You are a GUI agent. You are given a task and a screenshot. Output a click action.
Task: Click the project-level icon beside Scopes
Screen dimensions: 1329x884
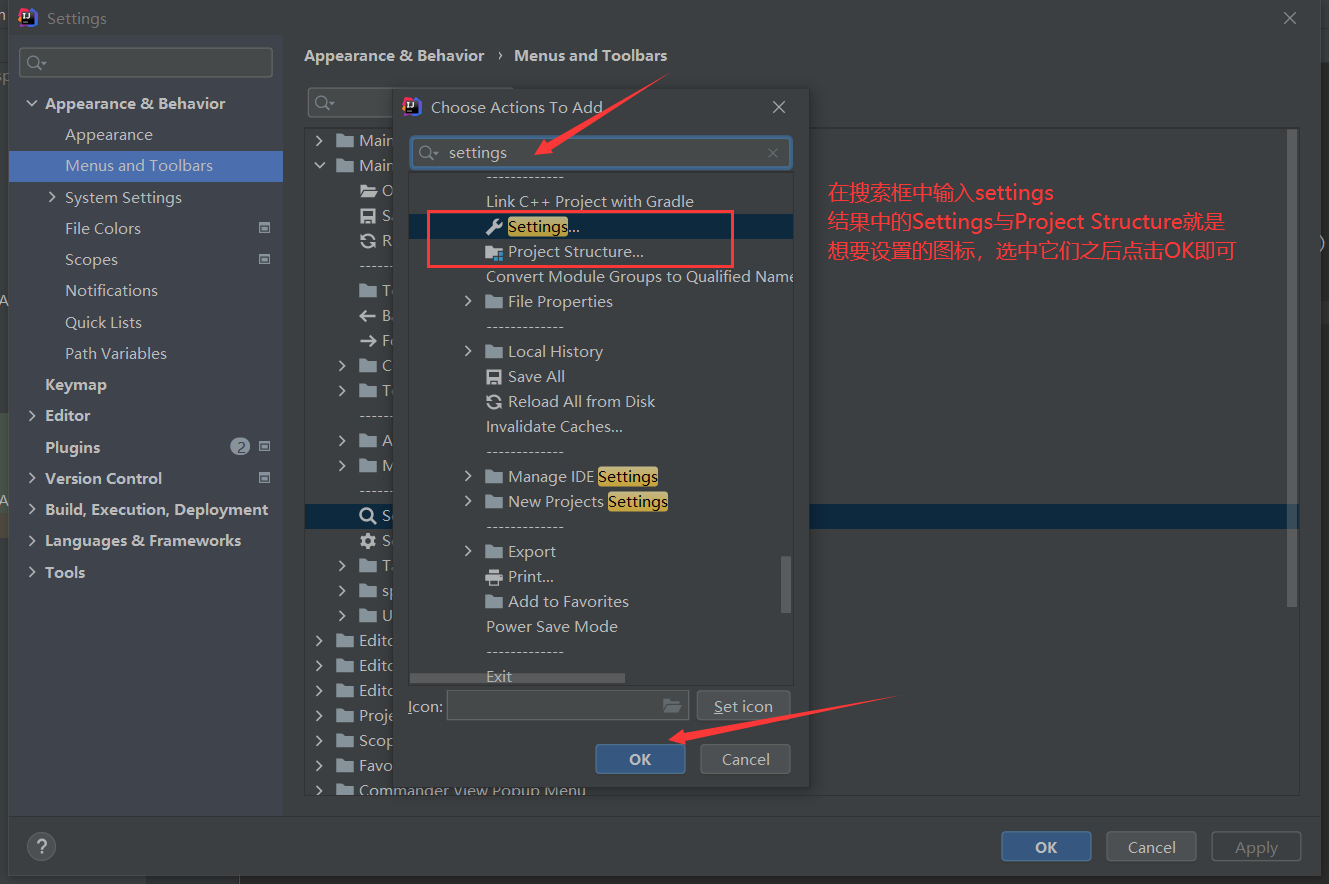(x=264, y=259)
